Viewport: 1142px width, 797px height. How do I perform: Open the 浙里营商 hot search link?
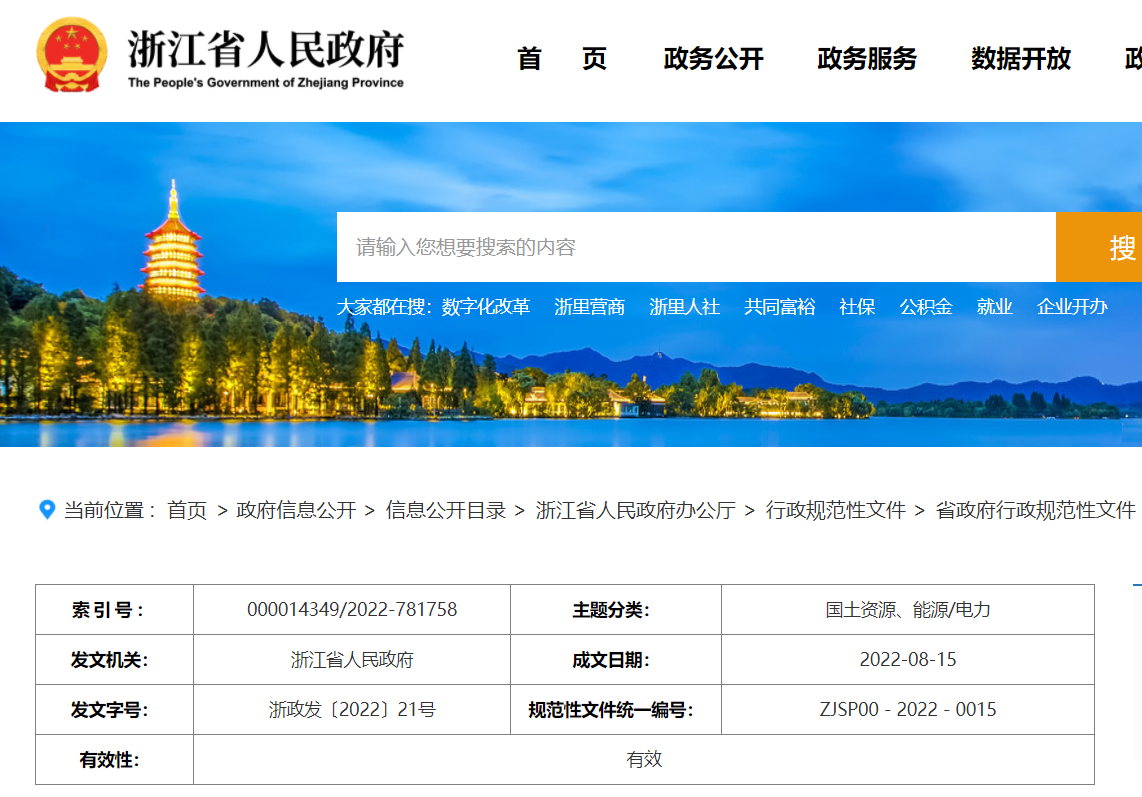coord(590,307)
